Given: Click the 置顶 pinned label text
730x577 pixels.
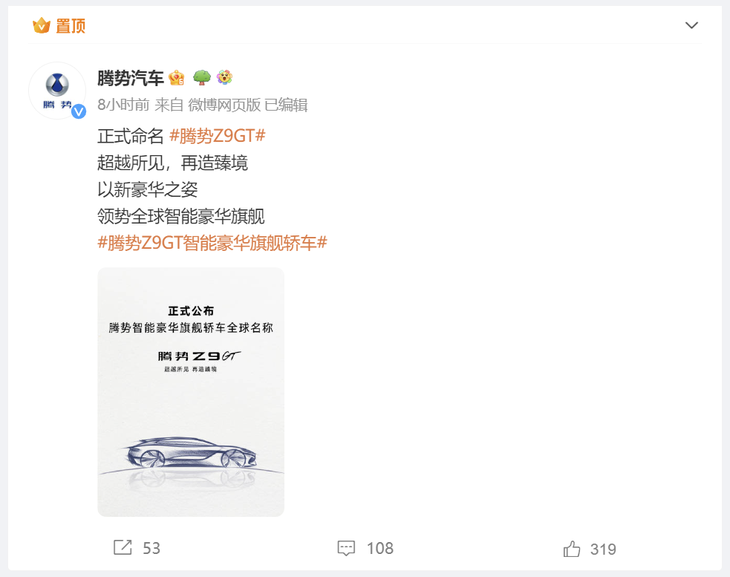Looking at the screenshot, I should click(71, 26).
